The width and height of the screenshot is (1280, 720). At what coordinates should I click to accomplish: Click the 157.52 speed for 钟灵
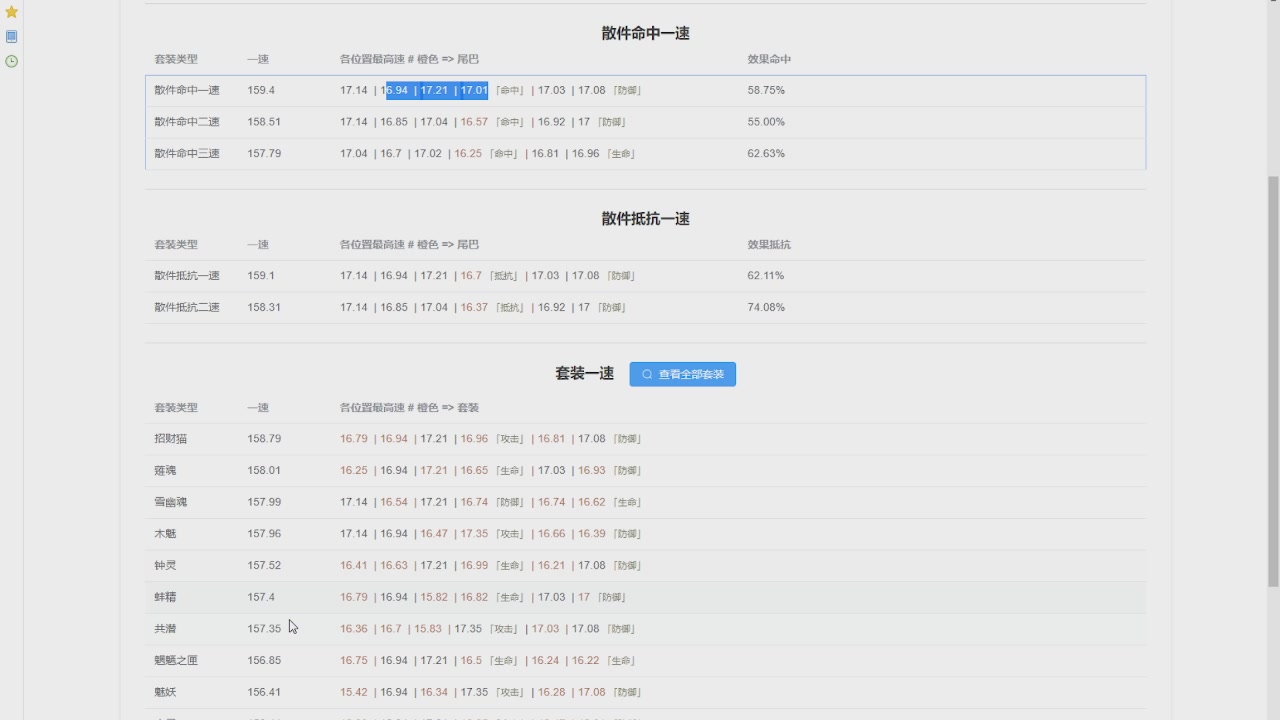264,565
